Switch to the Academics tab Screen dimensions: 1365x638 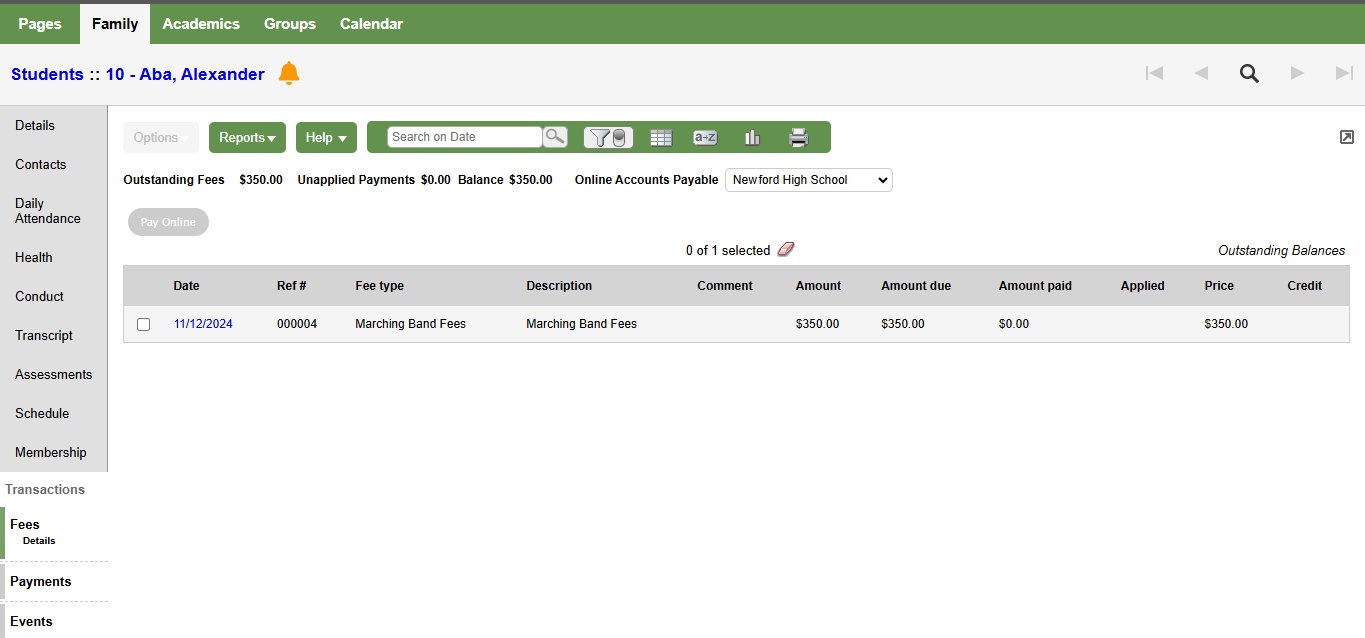pyautogui.click(x=201, y=23)
